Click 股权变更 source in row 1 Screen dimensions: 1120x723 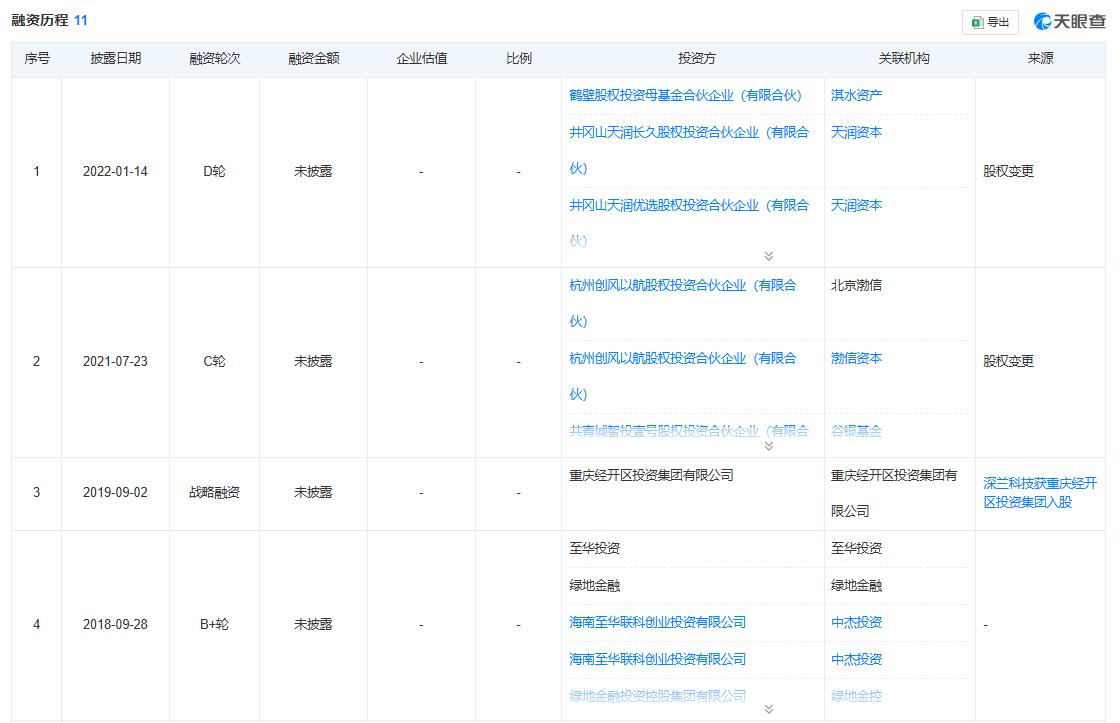1009,171
